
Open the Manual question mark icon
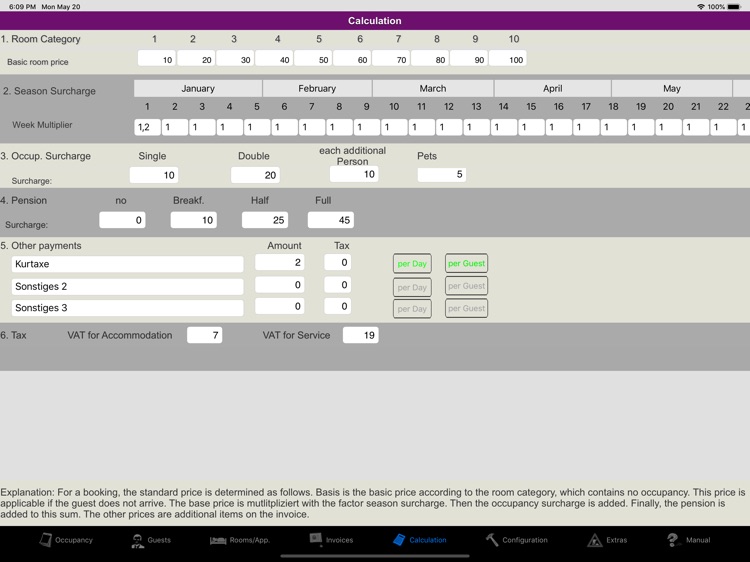pyautogui.click(x=673, y=540)
